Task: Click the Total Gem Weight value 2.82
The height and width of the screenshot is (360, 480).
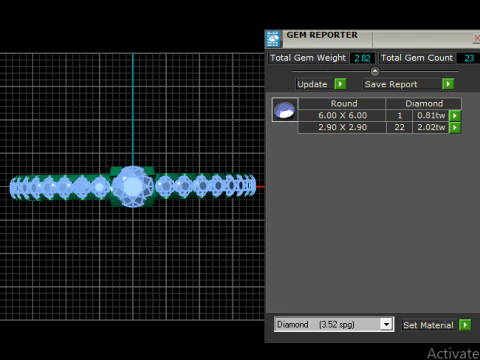Action: [362, 58]
